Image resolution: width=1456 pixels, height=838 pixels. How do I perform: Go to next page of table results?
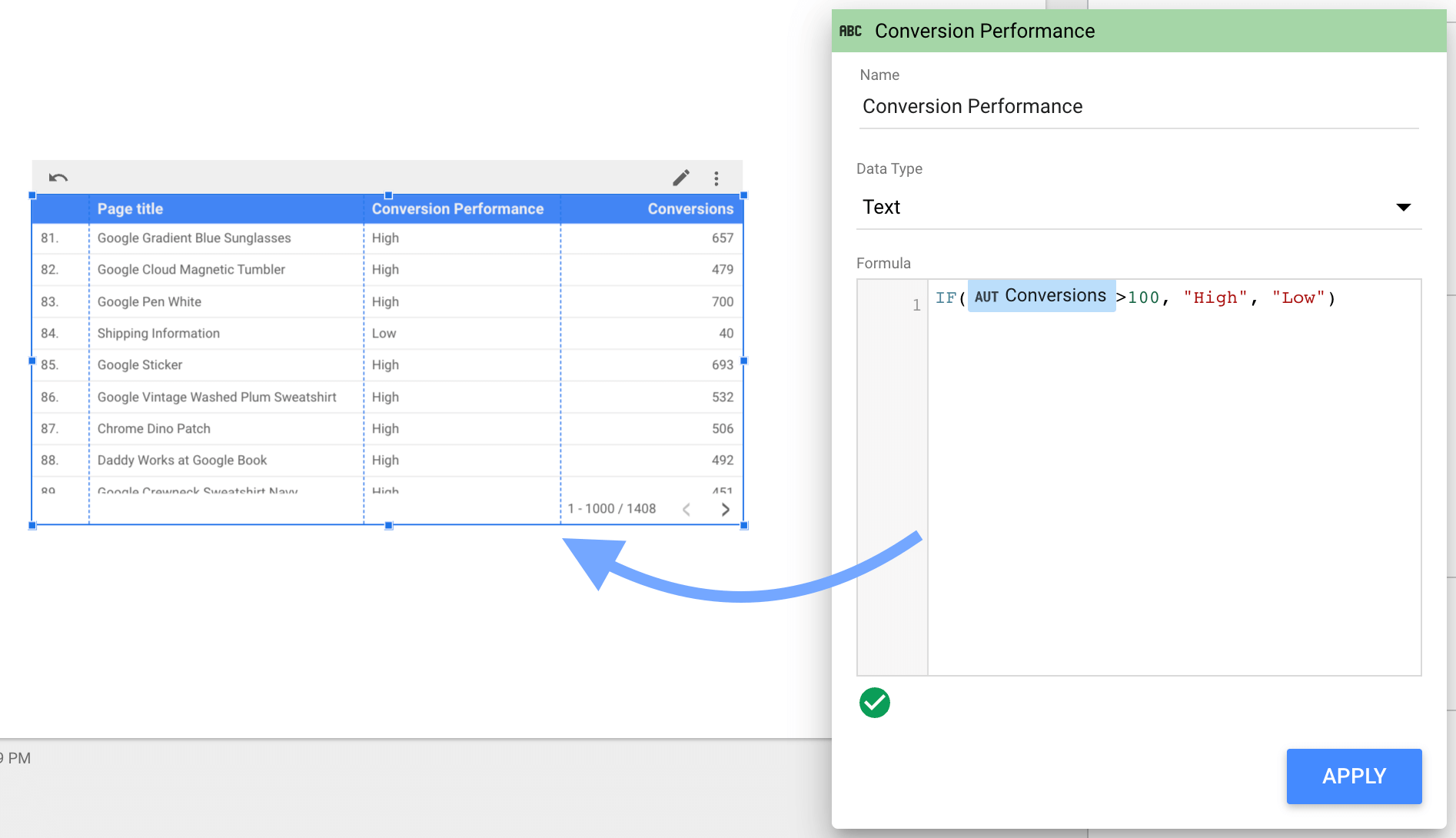725,509
